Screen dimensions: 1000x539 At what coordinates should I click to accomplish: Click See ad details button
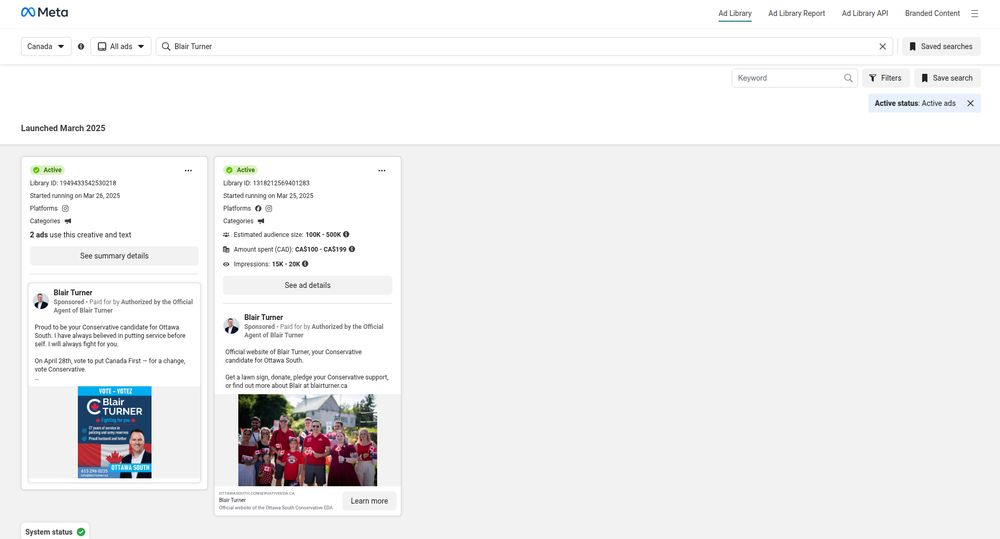pyautogui.click(x=307, y=285)
